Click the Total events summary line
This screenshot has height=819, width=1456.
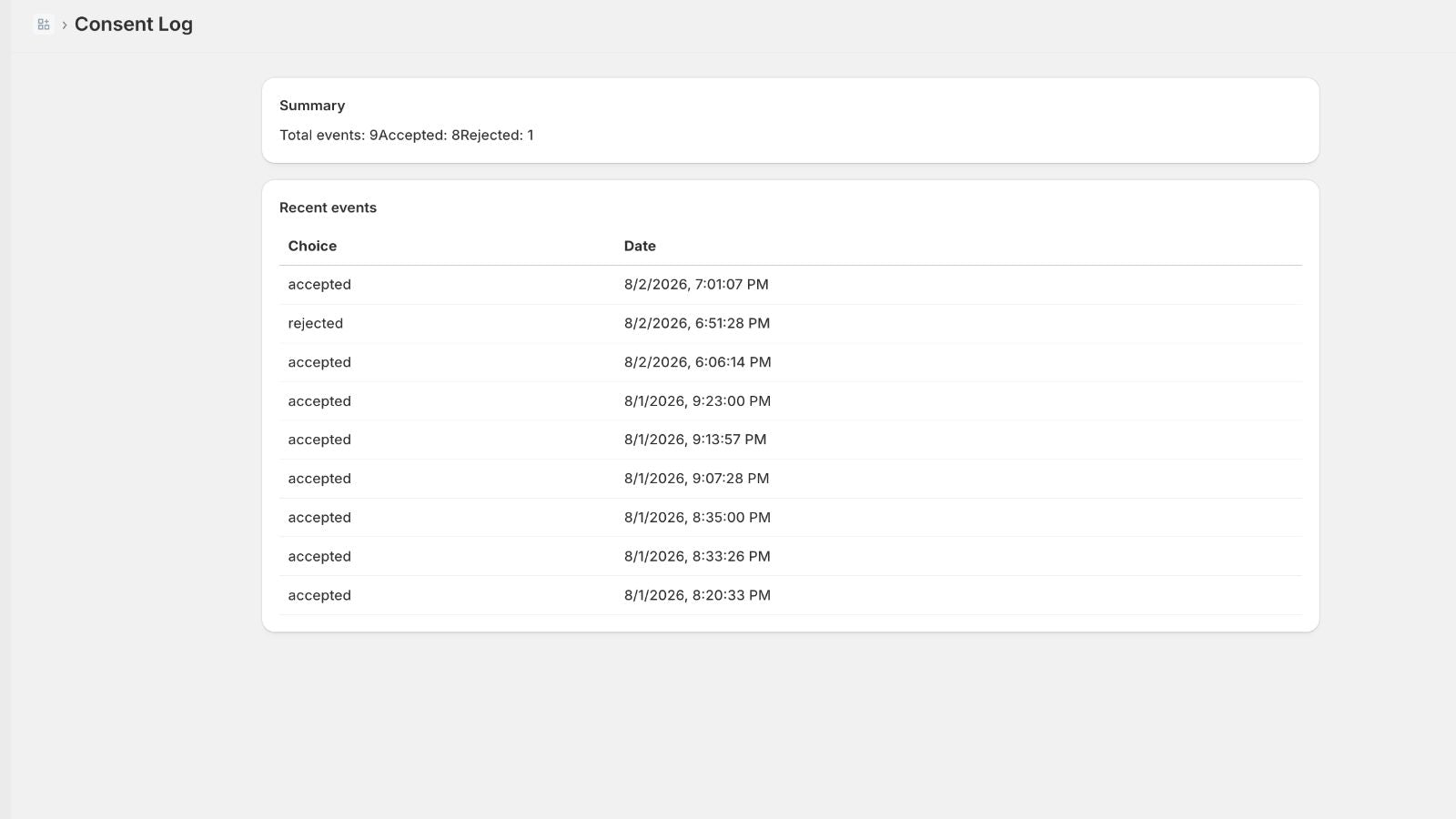(407, 135)
